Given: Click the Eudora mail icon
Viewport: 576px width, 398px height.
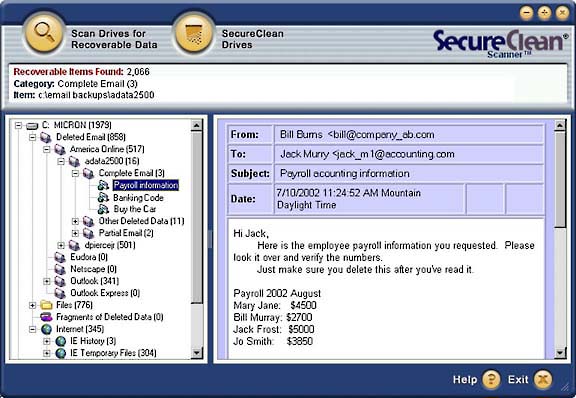Looking at the screenshot, I should click(60, 257).
